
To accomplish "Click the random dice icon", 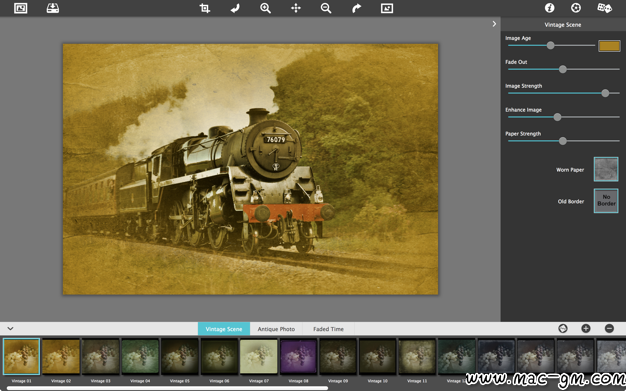I will coord(604,8).
